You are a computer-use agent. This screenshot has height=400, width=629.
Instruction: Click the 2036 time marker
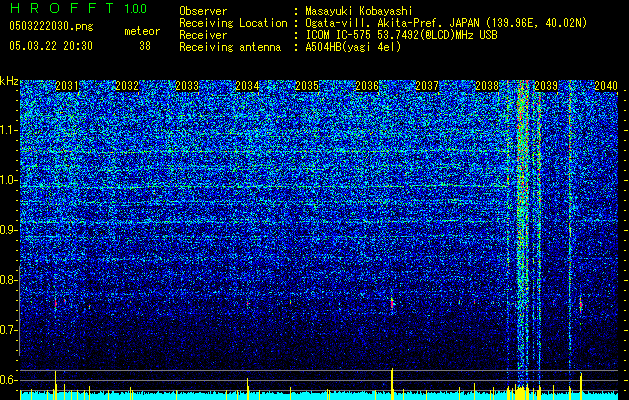tap(367, 86)
